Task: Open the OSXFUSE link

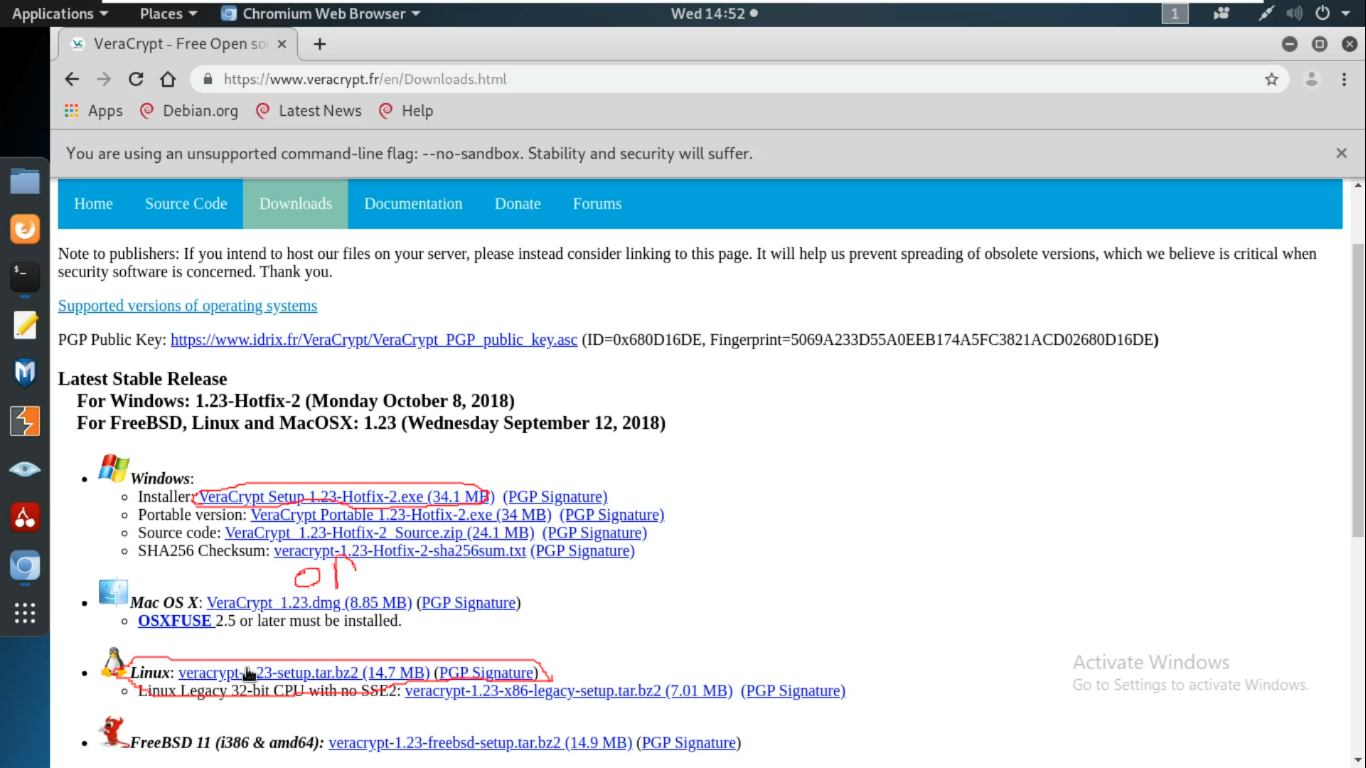Action: [175, 621]
